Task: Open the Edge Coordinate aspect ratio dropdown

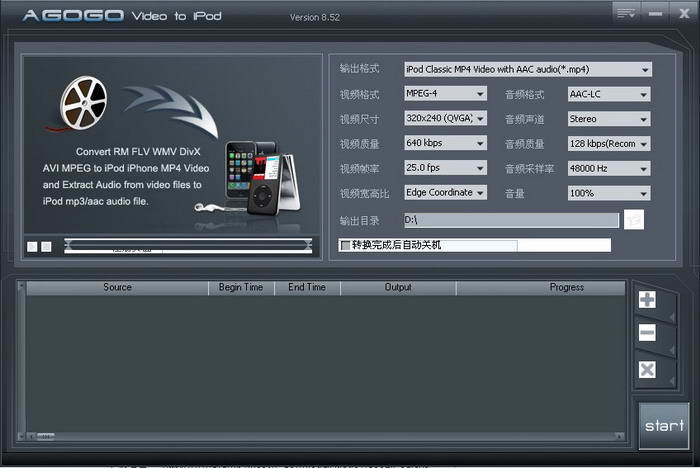Action: click(445, 192)
